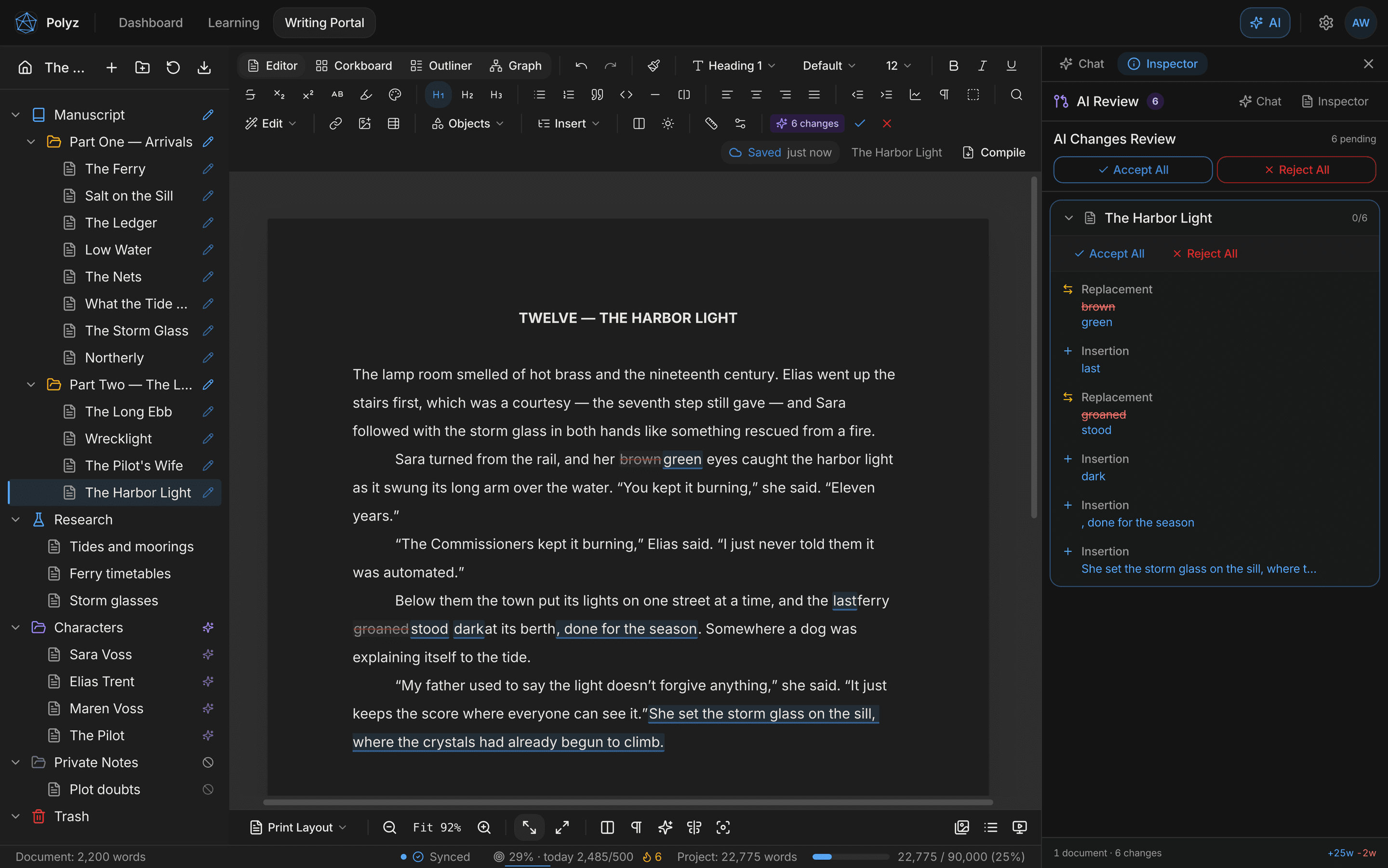This screenshot has width=1388, height=868.
Task: Insert a numbered list
Action: click(x=568, y=95)
